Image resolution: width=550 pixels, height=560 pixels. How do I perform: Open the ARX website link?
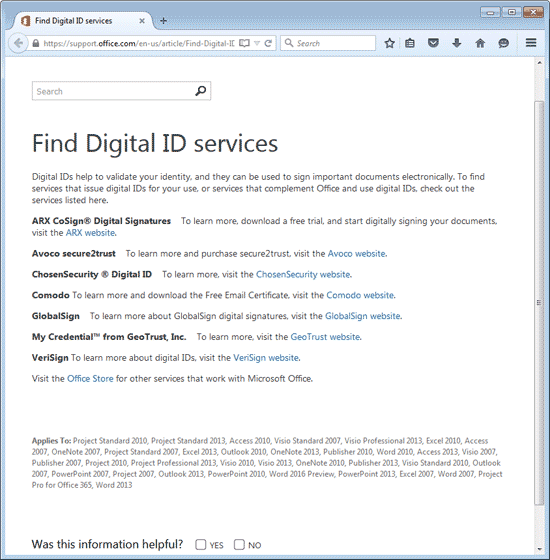pos(90,233)
